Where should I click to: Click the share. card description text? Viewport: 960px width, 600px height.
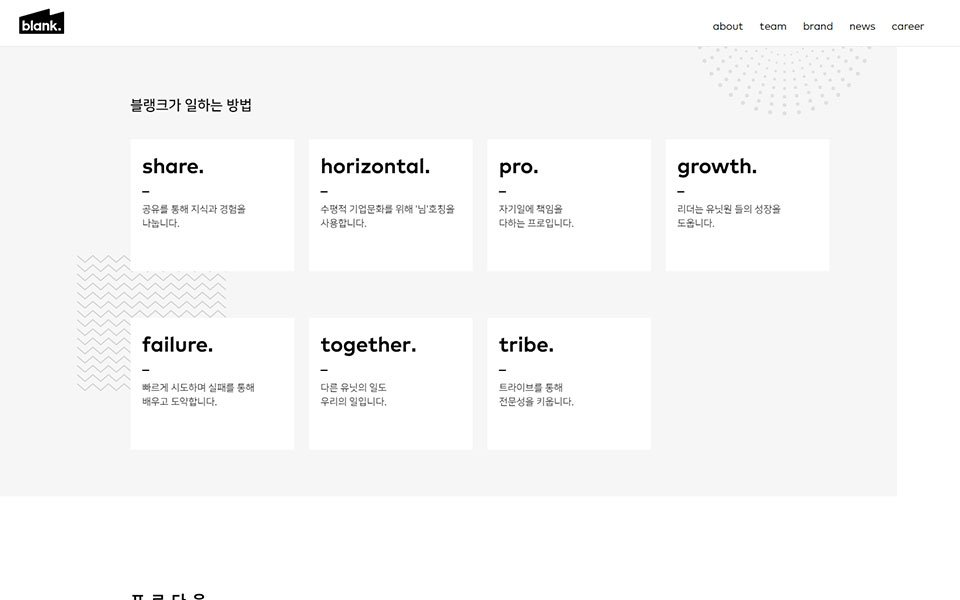pos(193,216)
